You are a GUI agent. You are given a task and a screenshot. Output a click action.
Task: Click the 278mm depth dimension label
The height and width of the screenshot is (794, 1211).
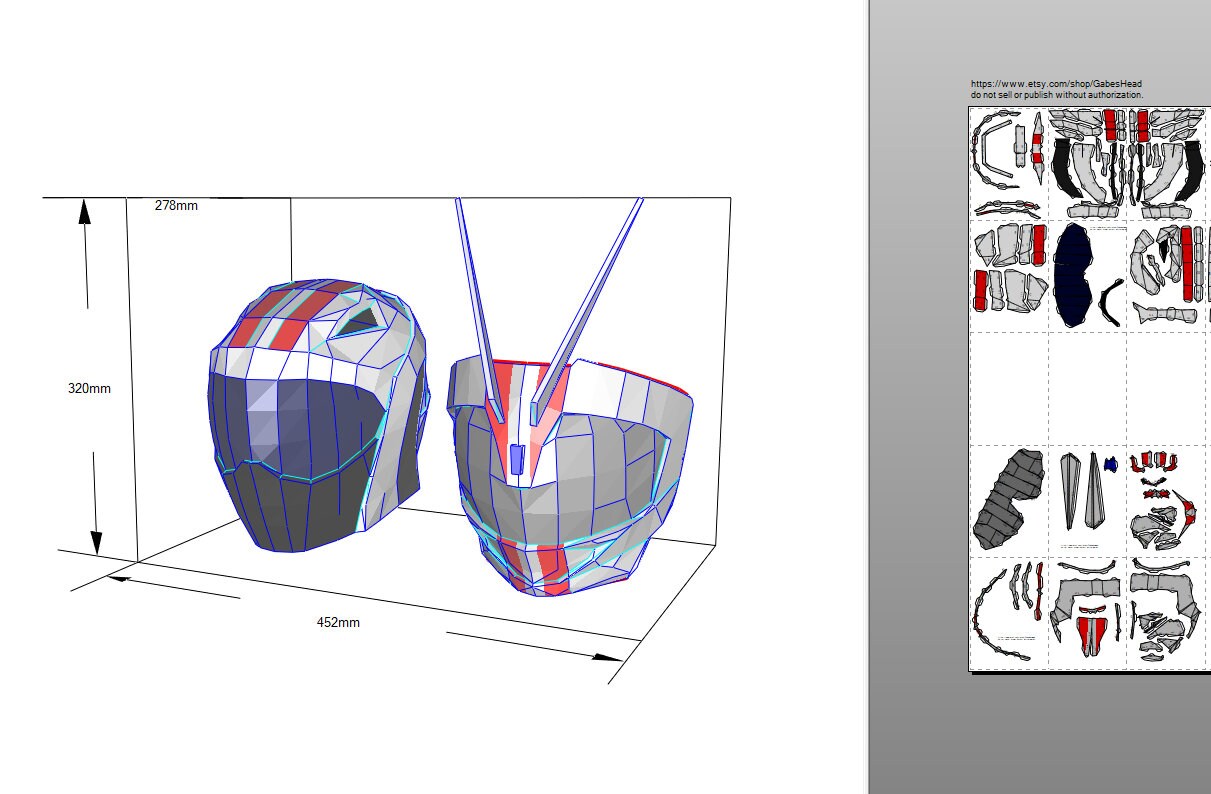tap(175, 204)
